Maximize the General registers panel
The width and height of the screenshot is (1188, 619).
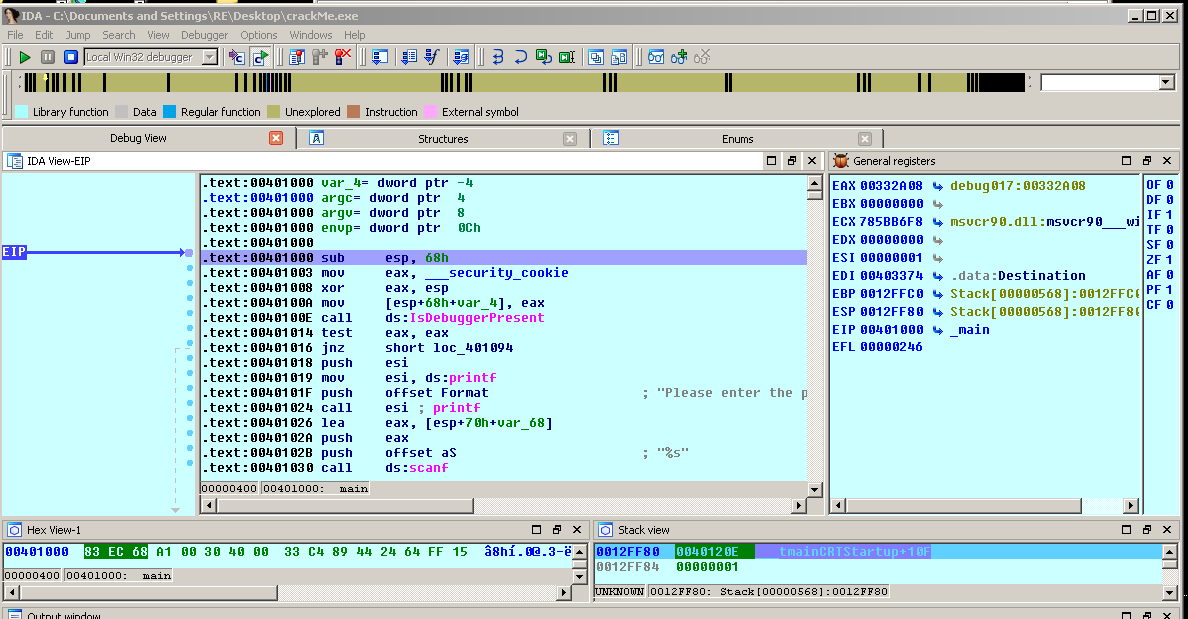tap(1126, 161)
